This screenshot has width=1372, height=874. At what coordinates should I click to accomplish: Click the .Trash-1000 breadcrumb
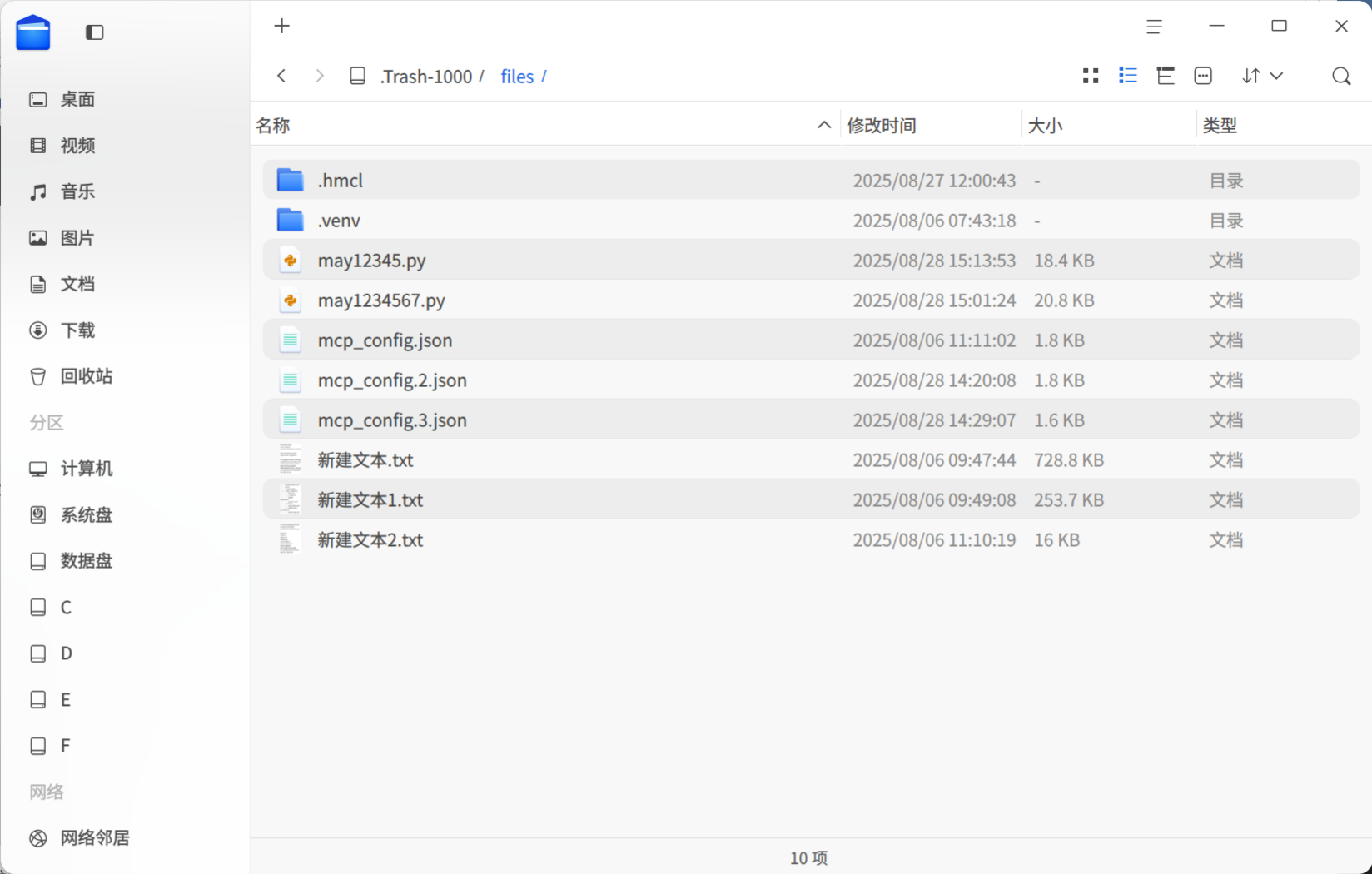pyautogui.click(x=426, y=77)
